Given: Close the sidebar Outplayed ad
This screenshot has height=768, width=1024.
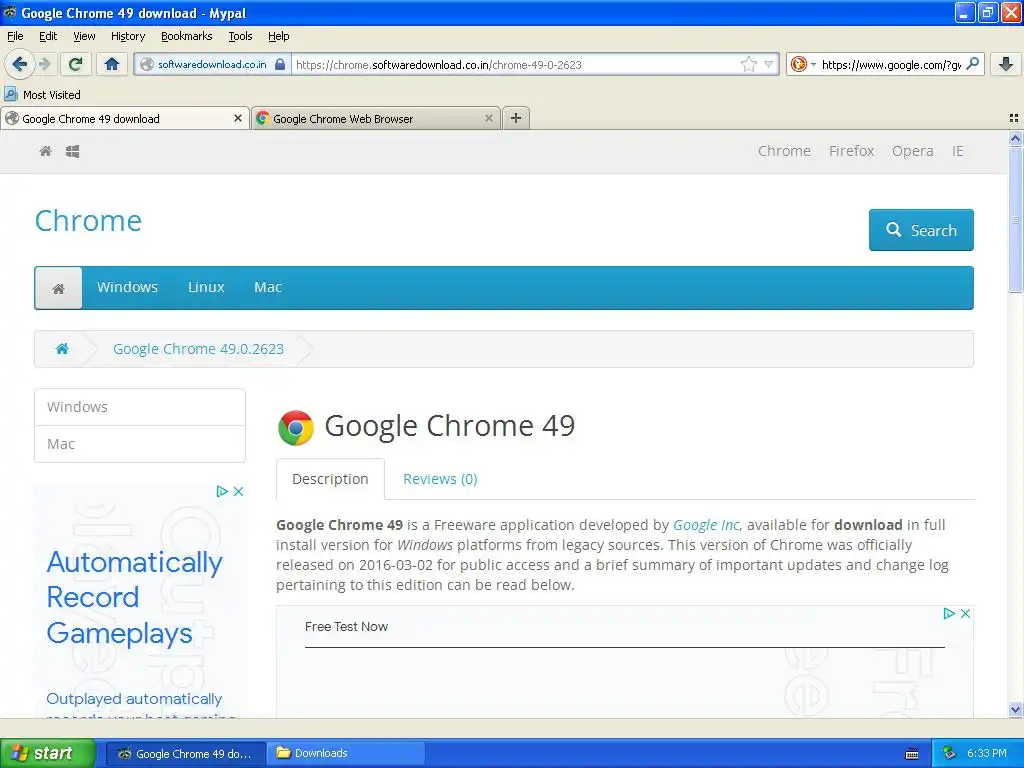Looking at the screenshot, I should 238,491.
